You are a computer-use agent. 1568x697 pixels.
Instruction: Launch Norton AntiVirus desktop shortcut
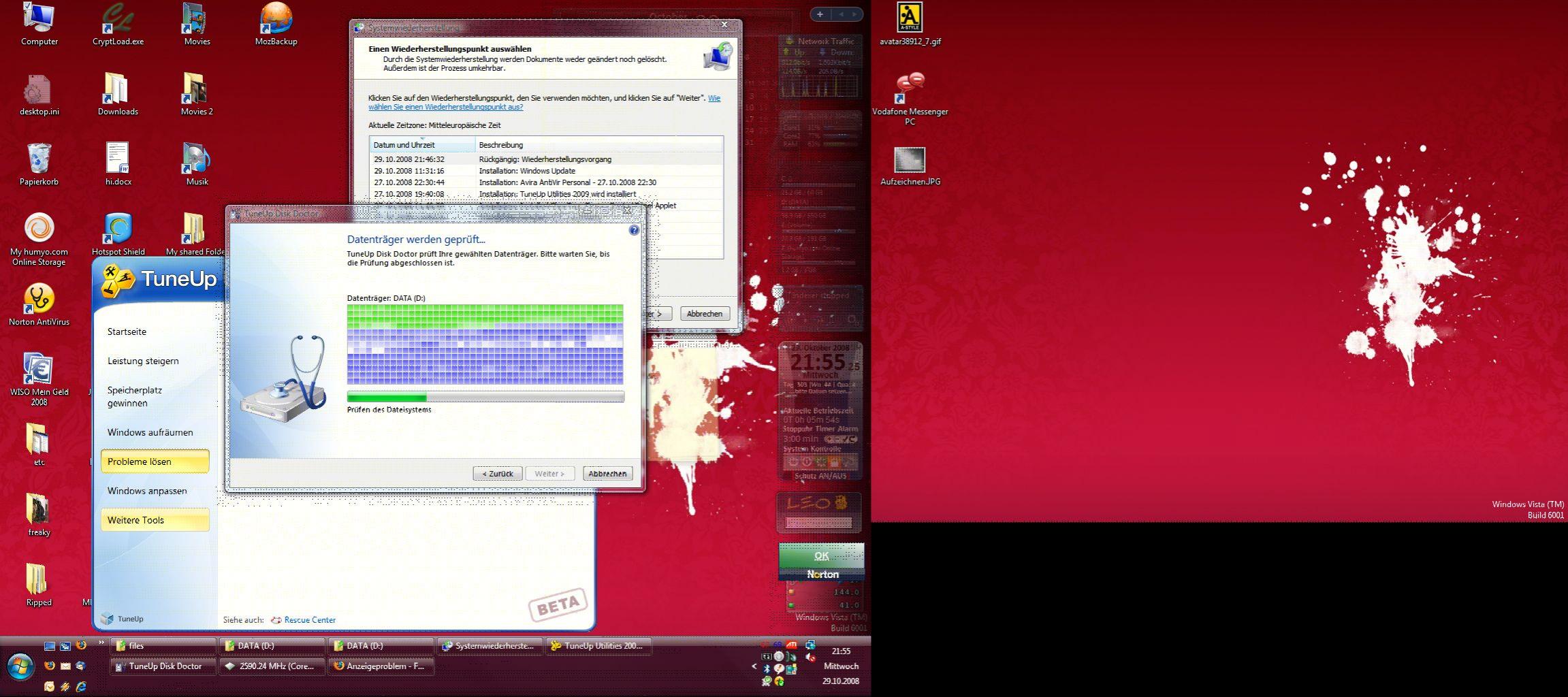pos(39,306)
